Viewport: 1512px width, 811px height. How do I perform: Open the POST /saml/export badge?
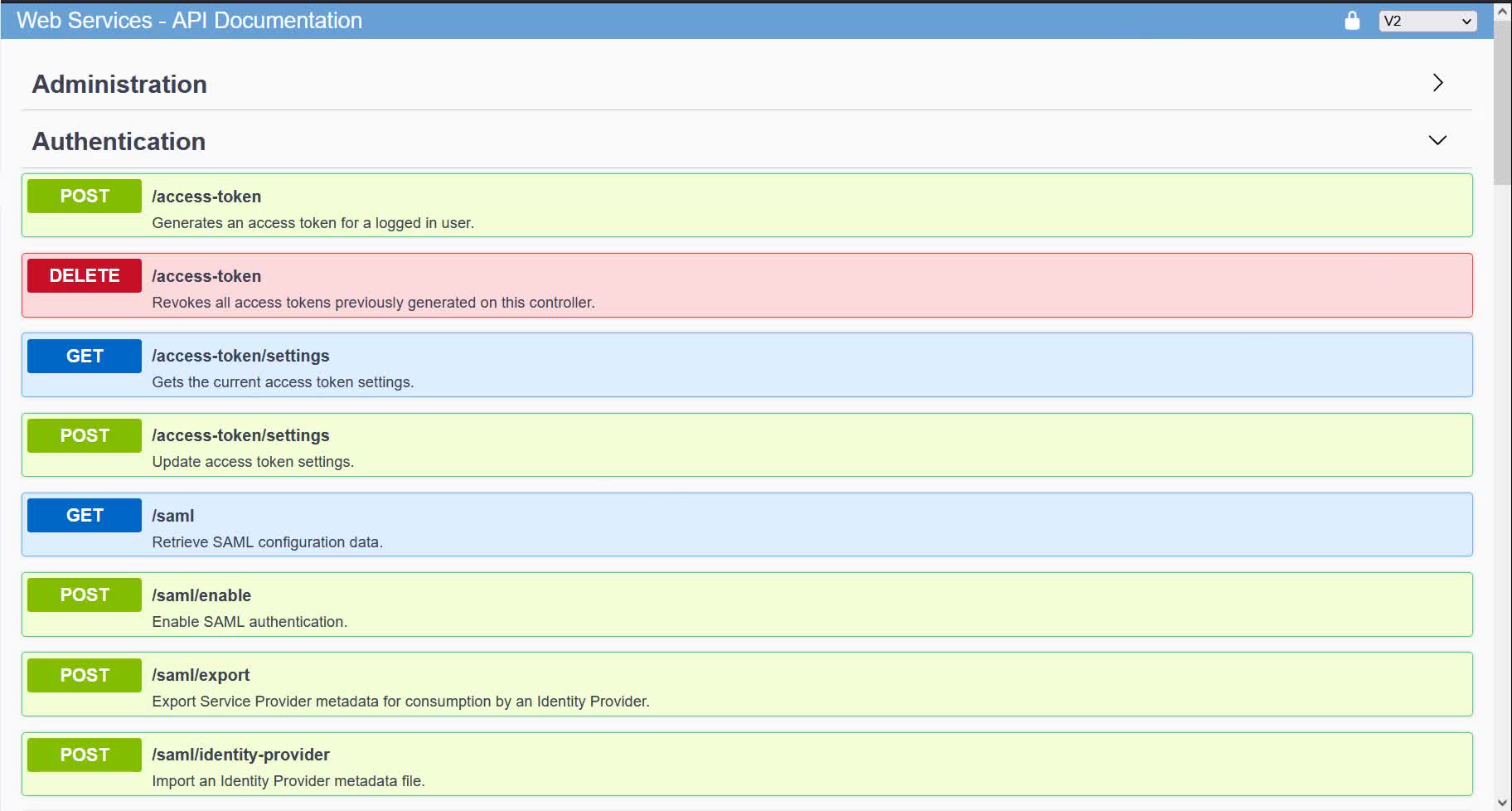pos(85,675)
